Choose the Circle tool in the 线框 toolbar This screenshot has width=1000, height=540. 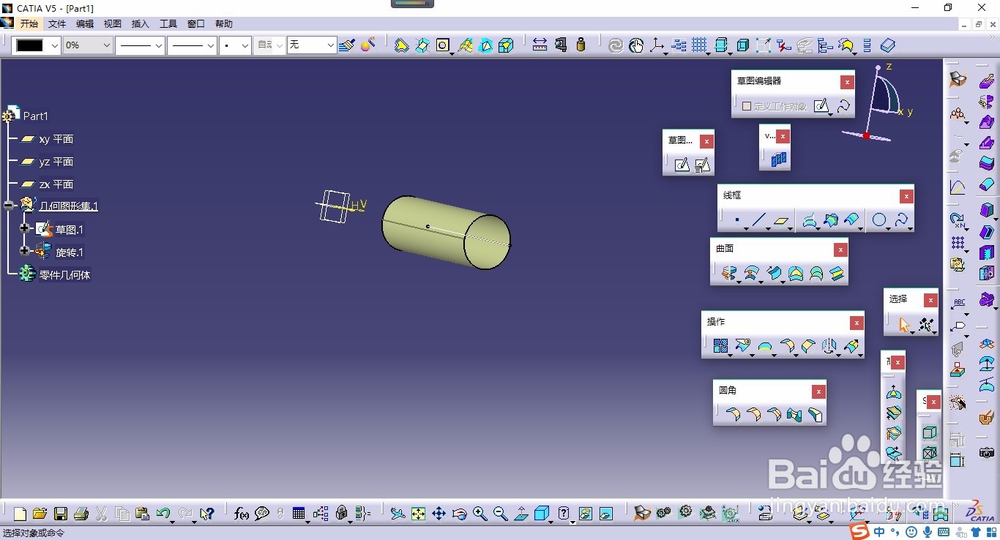click(x=879, y=221)
